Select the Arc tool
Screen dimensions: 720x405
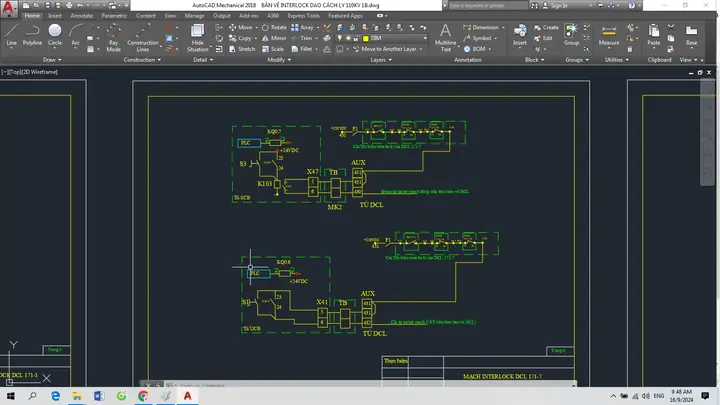76,35
